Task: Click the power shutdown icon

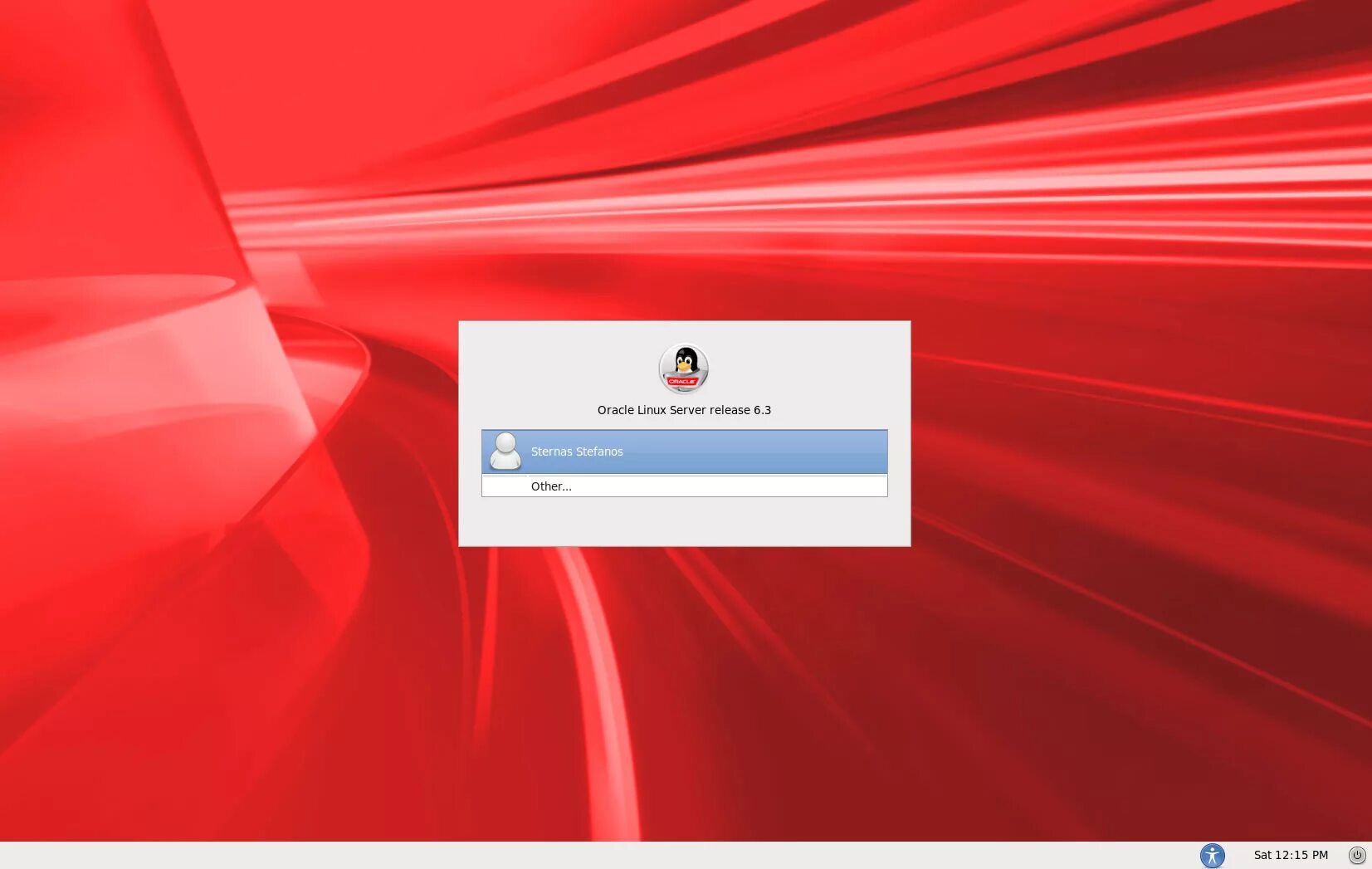Action: [x=1357, y=855]
